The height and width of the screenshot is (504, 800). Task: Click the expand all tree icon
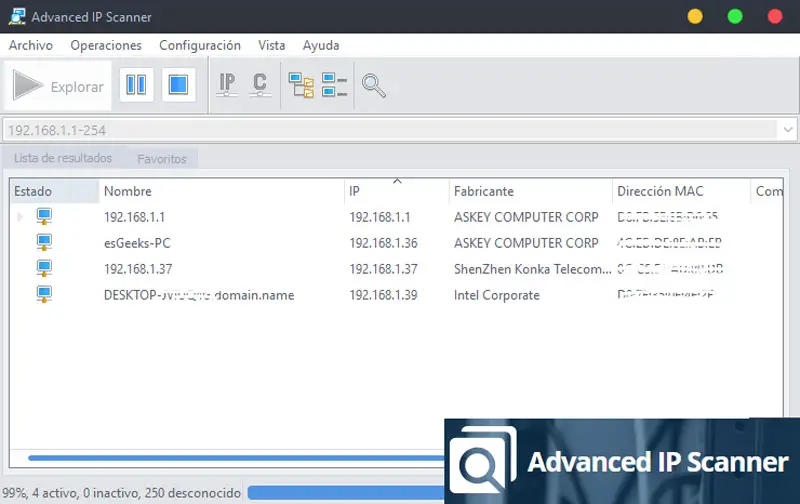pyautogui.click(x=301, y=85)
